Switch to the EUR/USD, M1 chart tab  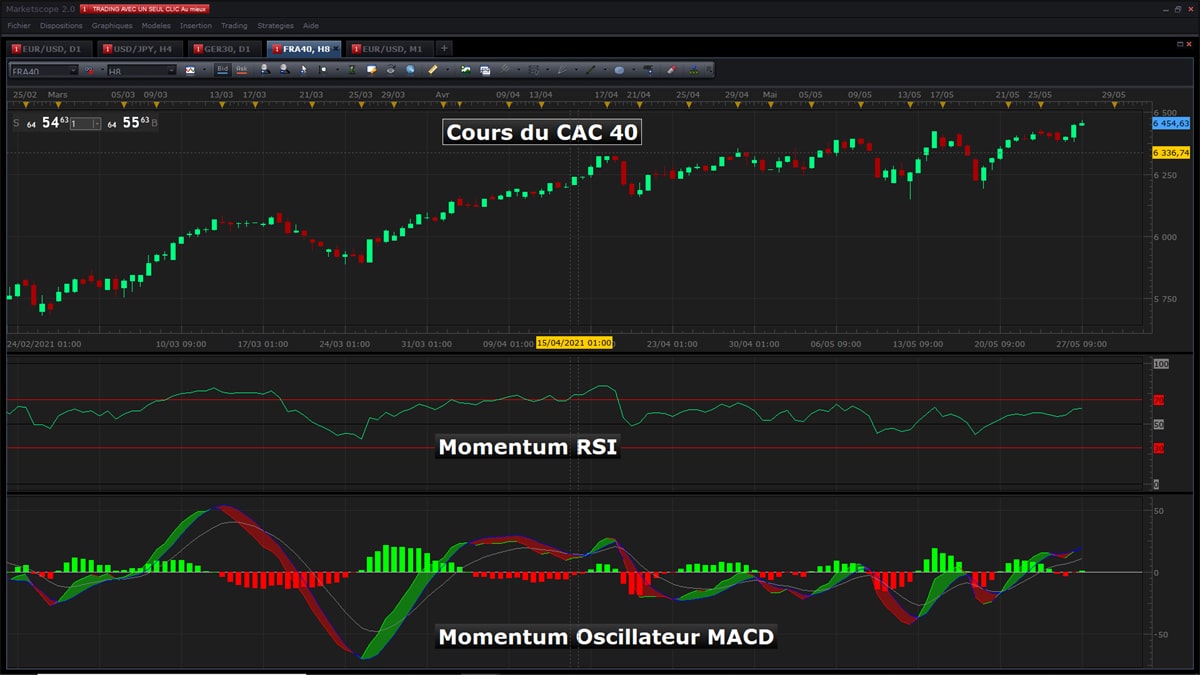pyautogui.click(x=390, y=48)
